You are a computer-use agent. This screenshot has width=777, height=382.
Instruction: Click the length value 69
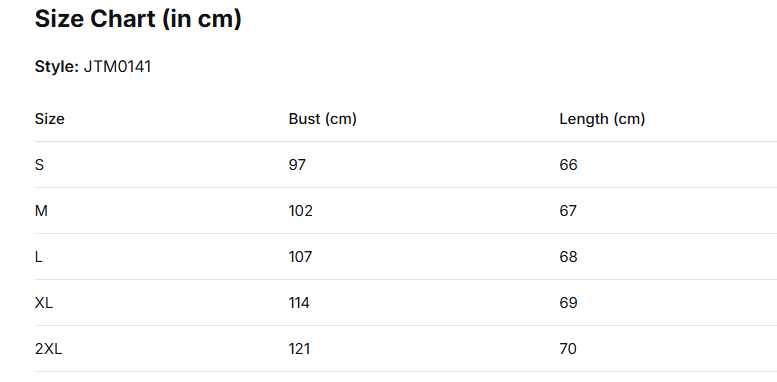click(568, 303)
